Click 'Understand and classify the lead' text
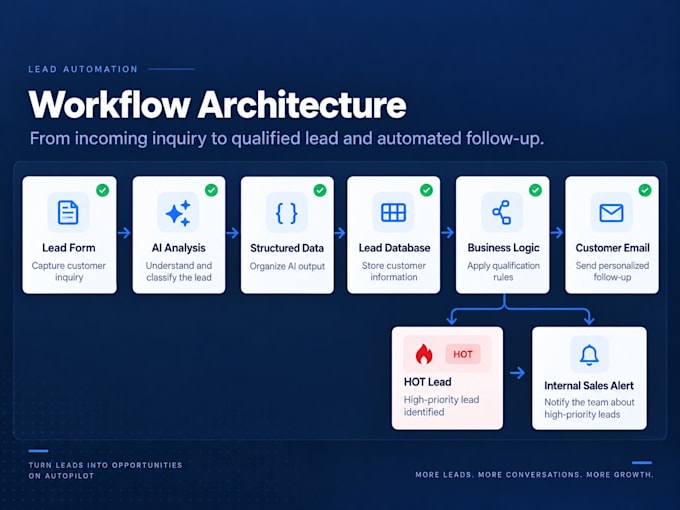This screenshot has width=680, height=510. [x=179, y=271]
